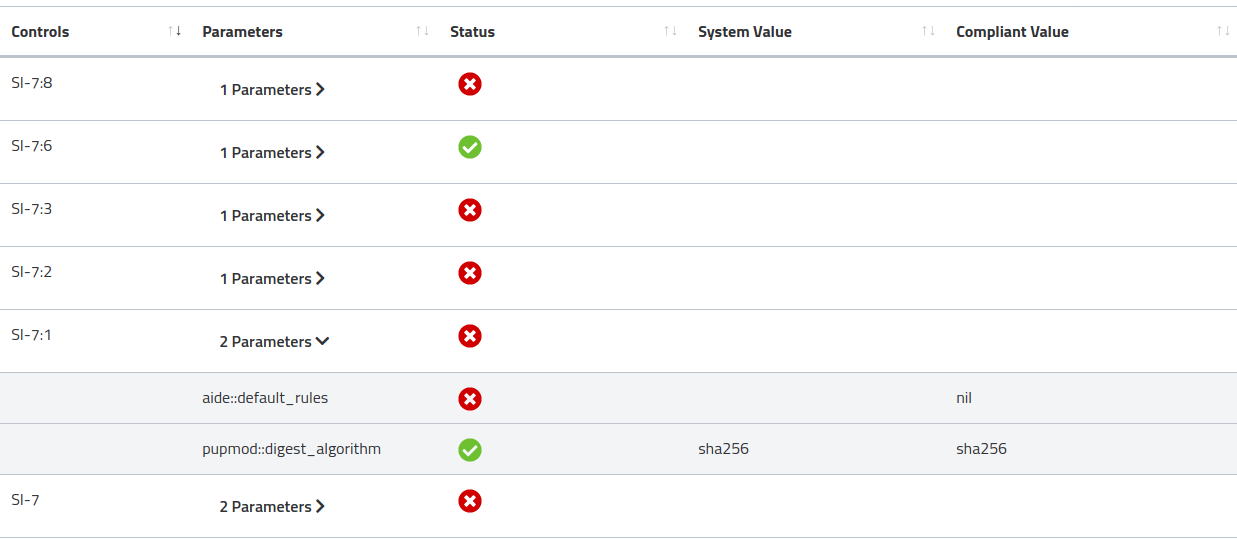Click the red failed status for SI-7:2
This screenshot has height=539, width=1237.
[x=470, y=273]
